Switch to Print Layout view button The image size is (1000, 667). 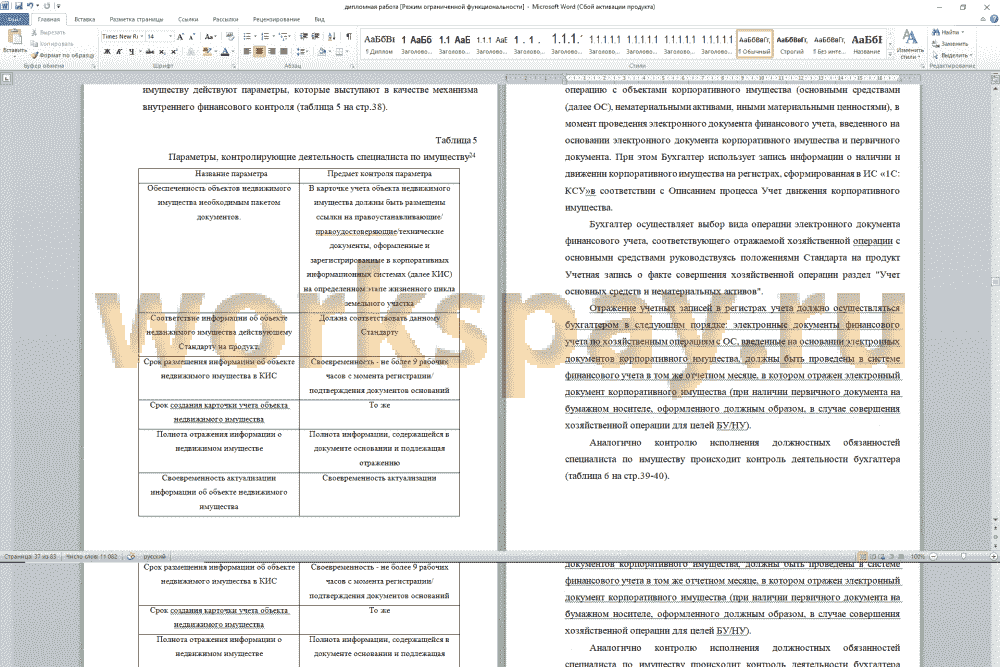coord(862,557)
